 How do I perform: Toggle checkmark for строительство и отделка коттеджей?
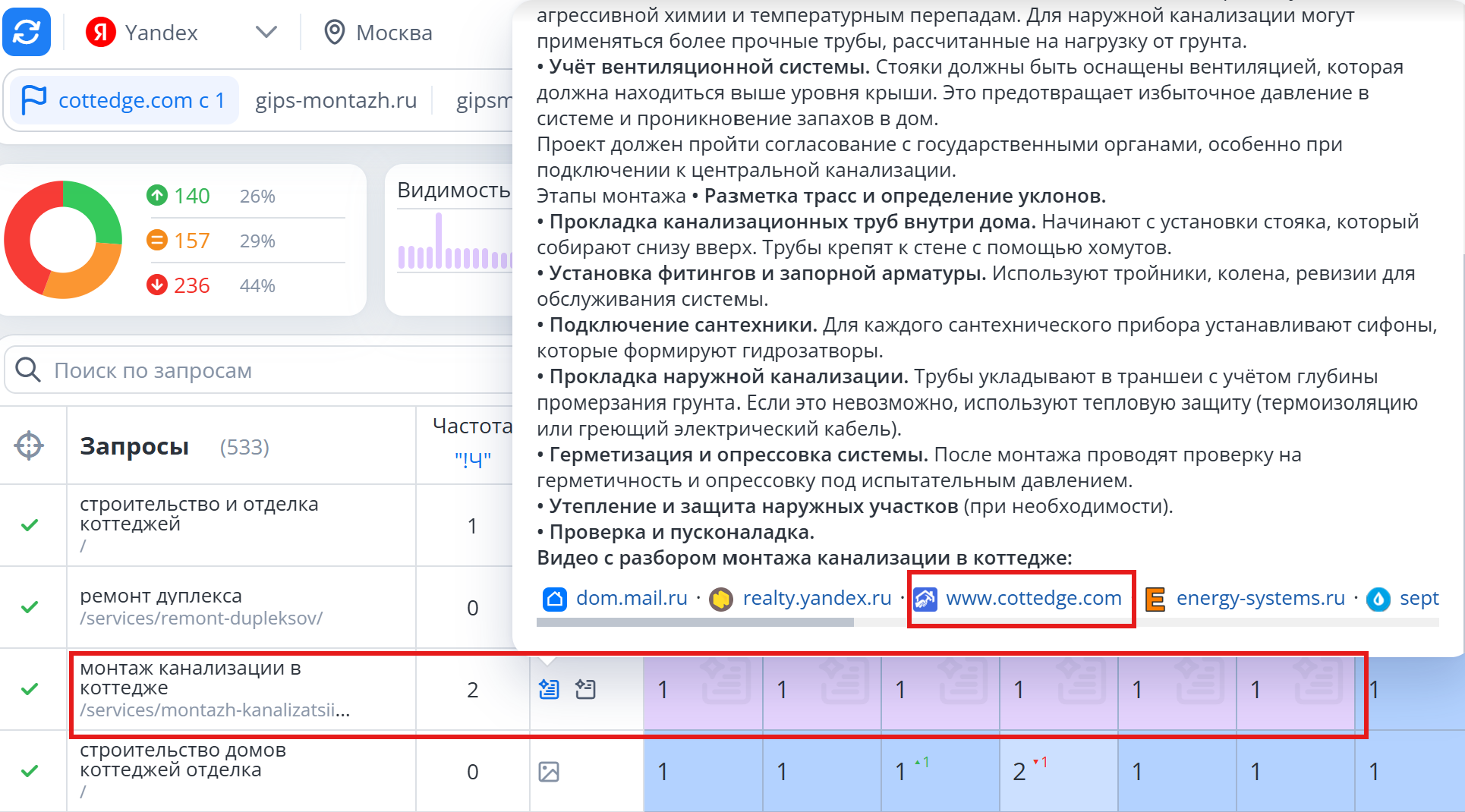click(30, 525)
